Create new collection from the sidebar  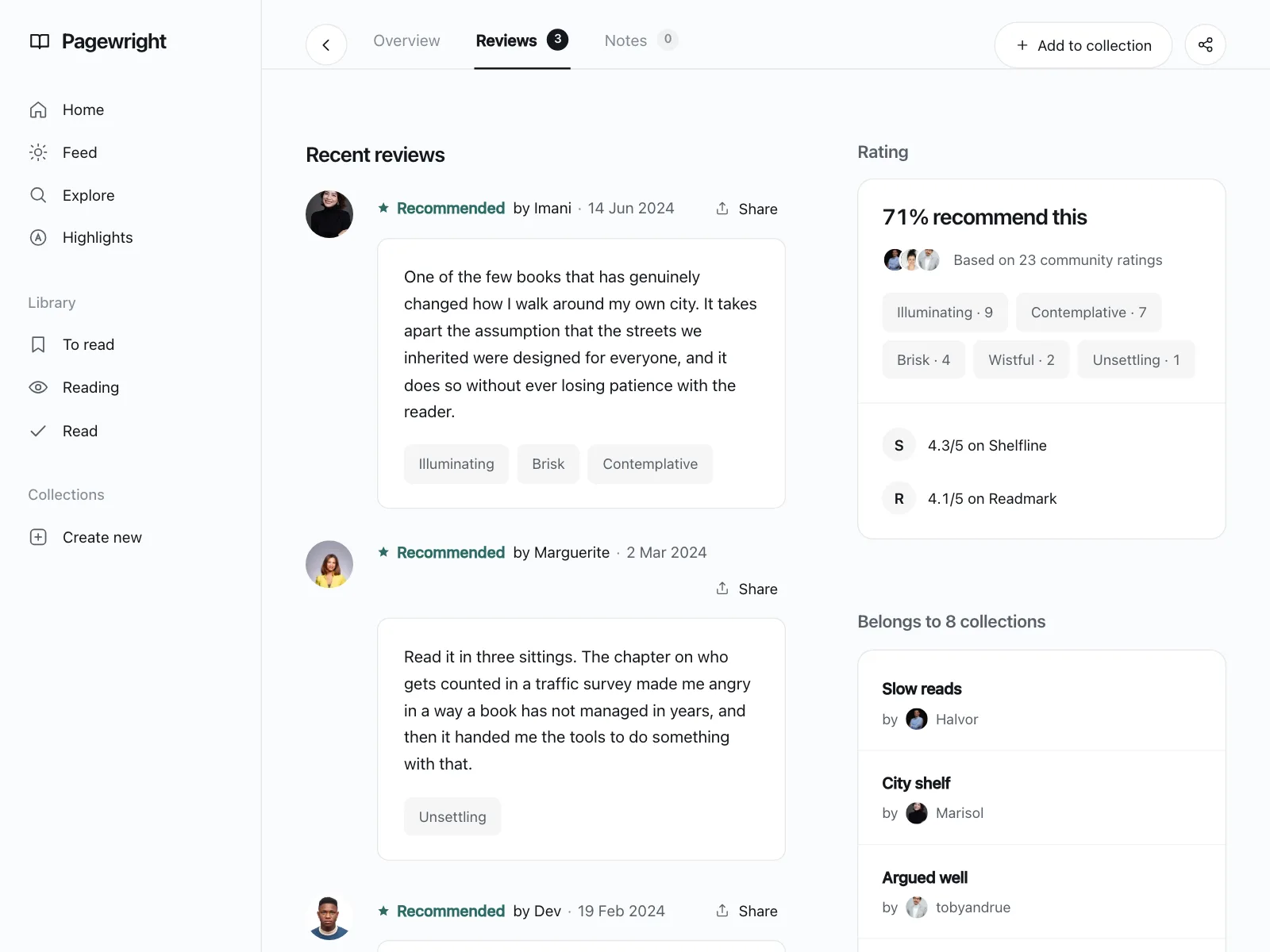(x=86, y=537)
